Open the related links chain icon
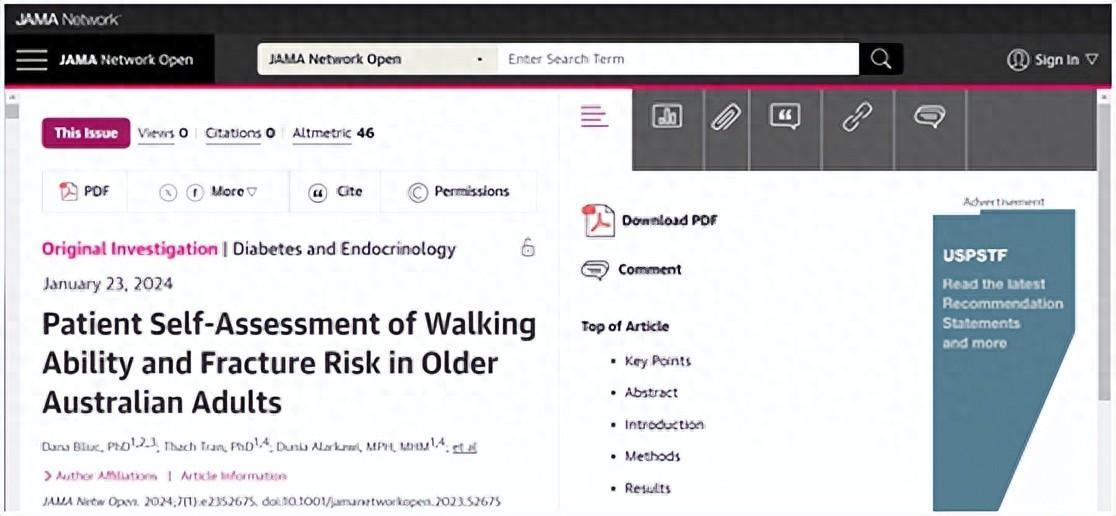The height and width of the screenshot is (516, 1116). pyautogui.click(x=857, y=117)
